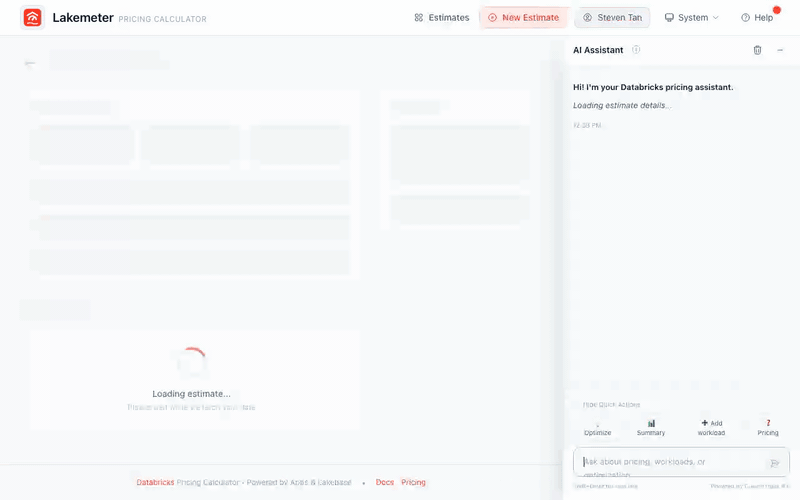Click the "Hi! I'm your Databricks pricing assistant" message
The image size is (800, 500).
(653, 87)
